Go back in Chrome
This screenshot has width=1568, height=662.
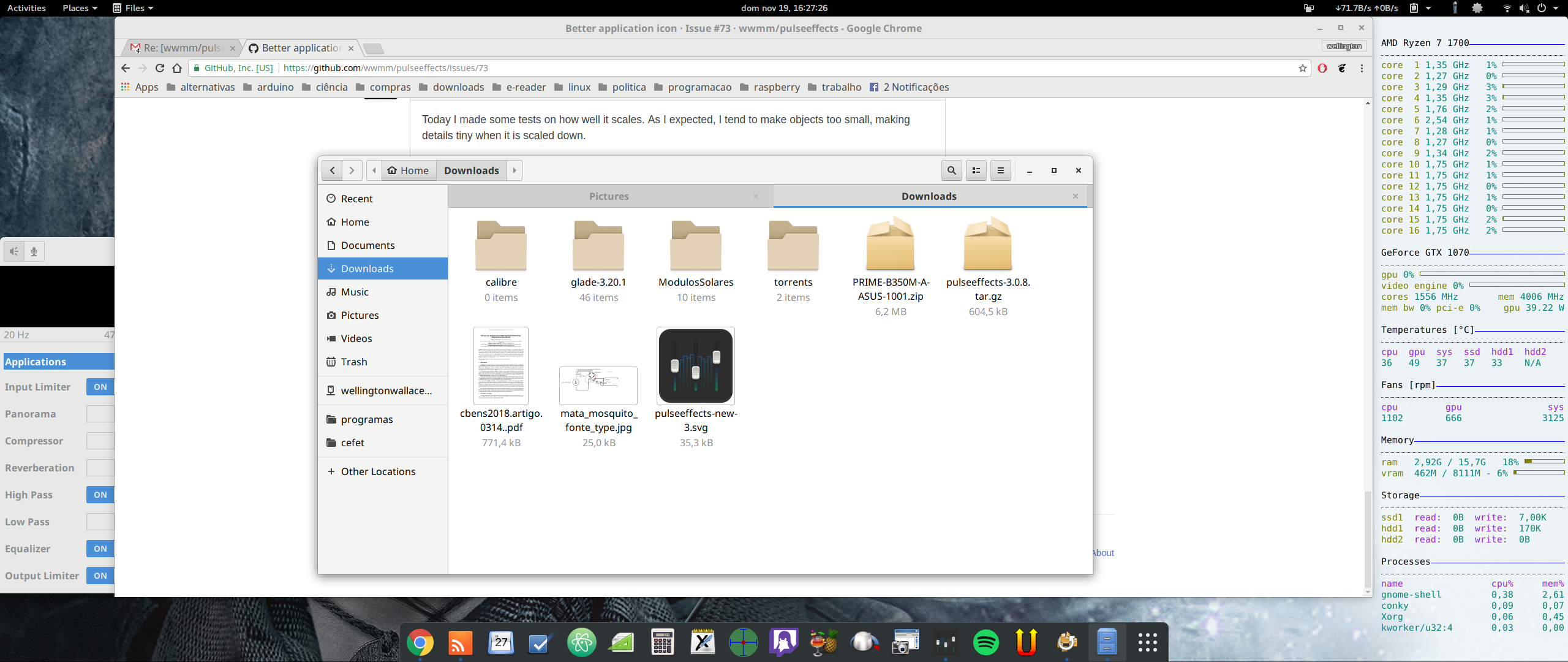pyautogui.click(x=126, y=68)
